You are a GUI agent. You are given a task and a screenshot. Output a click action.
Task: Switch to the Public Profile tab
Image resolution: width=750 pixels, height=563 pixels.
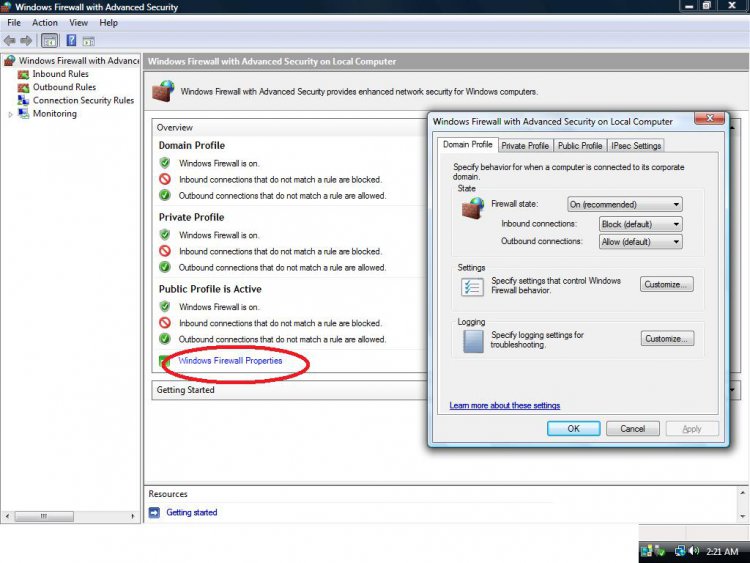point(580,146)
